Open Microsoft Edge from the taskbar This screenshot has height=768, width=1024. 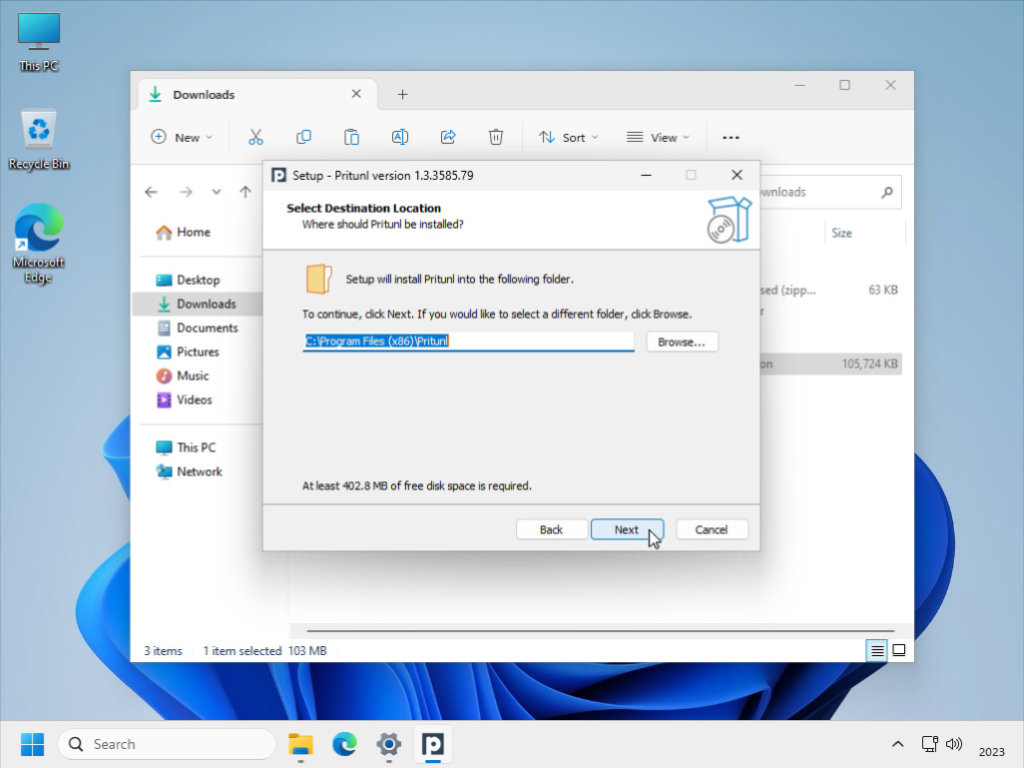pyautogui.click(x=345, y=744)
